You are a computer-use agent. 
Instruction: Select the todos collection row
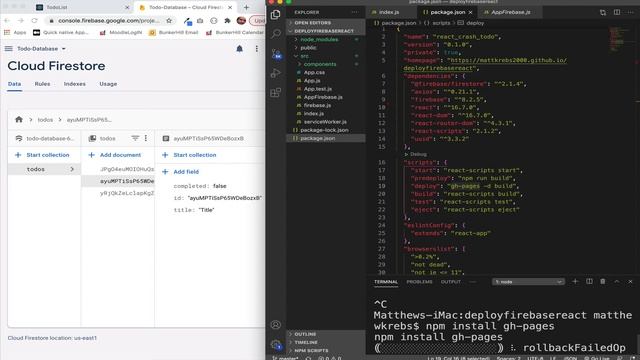click(x=44, y=169)
